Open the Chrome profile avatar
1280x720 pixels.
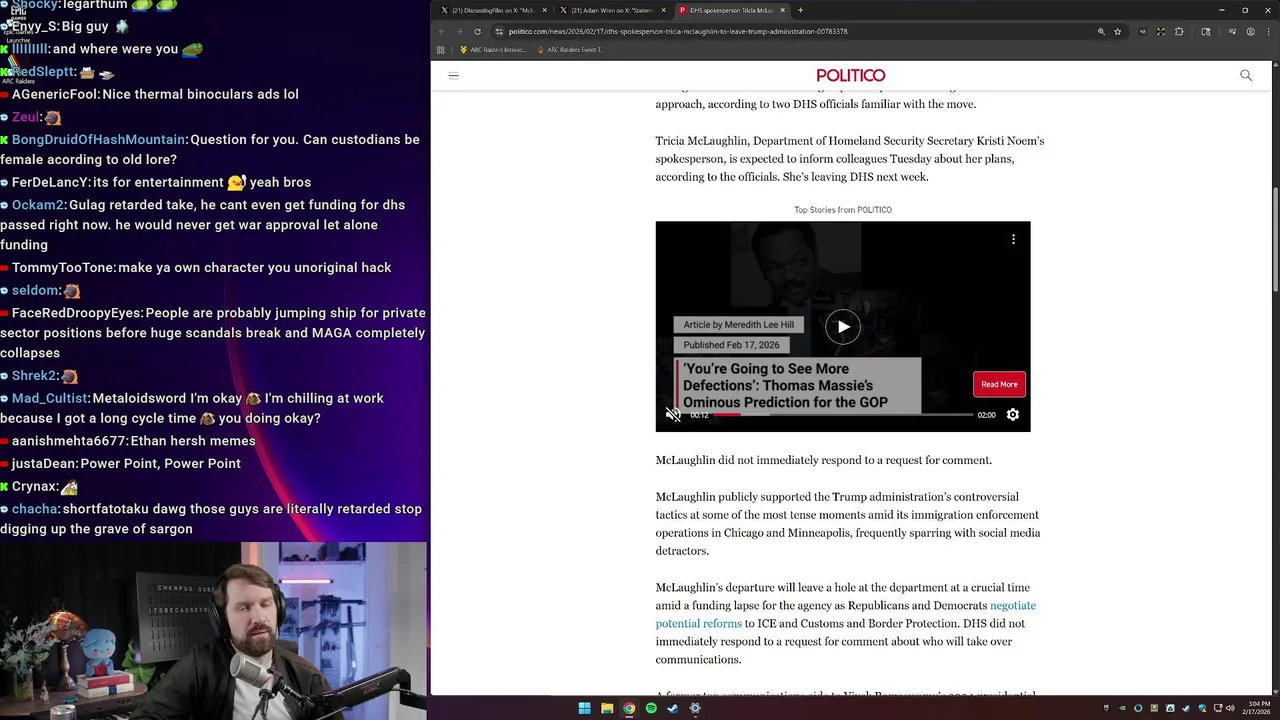[x=1249, y=31]
